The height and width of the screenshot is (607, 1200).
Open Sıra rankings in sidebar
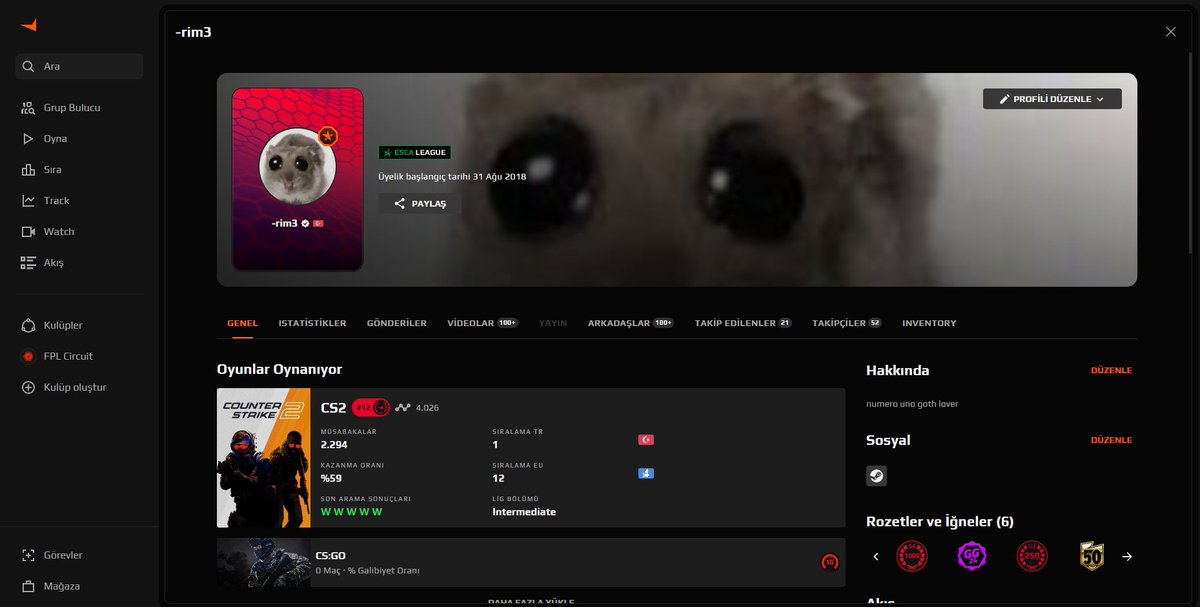(41, 170)
